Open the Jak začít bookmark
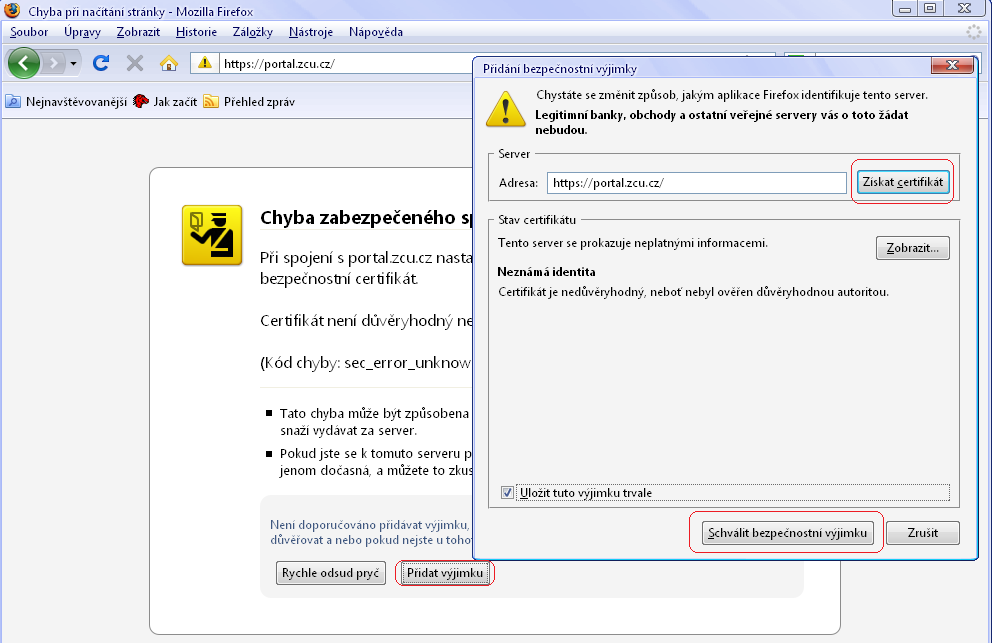 (166, 101)
